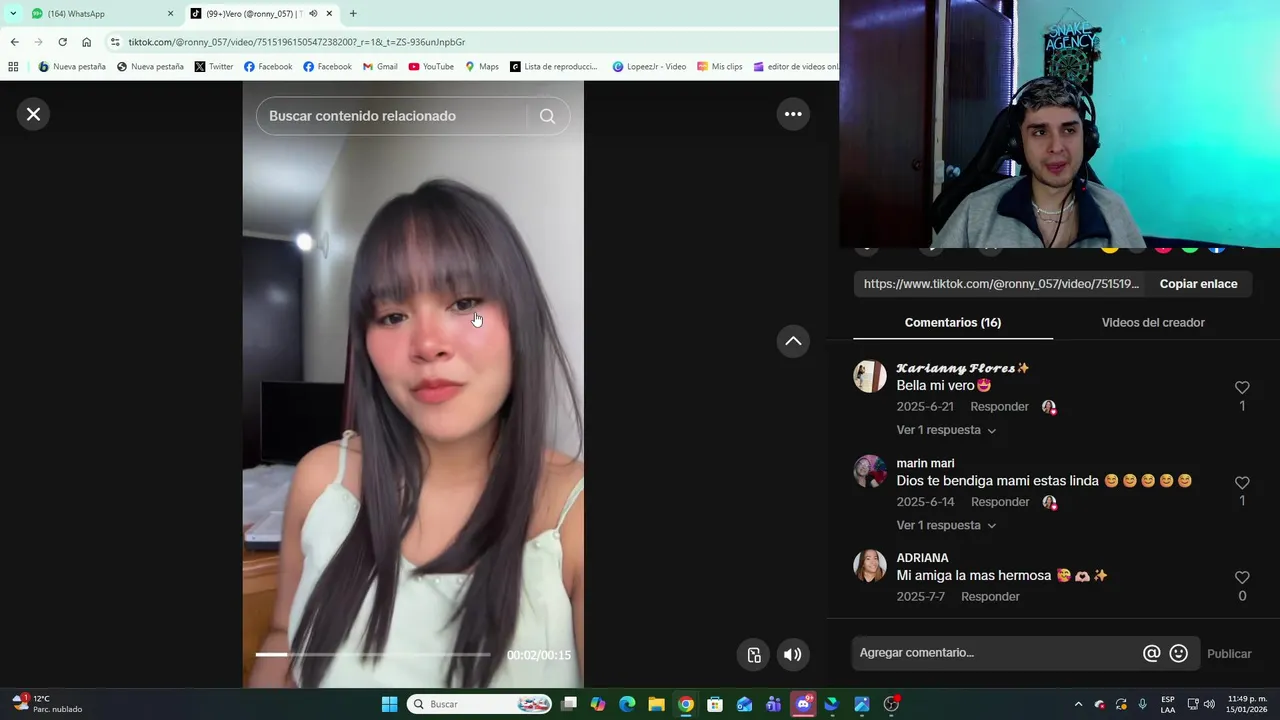View site information icon in address bar
1280x720 pixels.
tap(115, 42)
